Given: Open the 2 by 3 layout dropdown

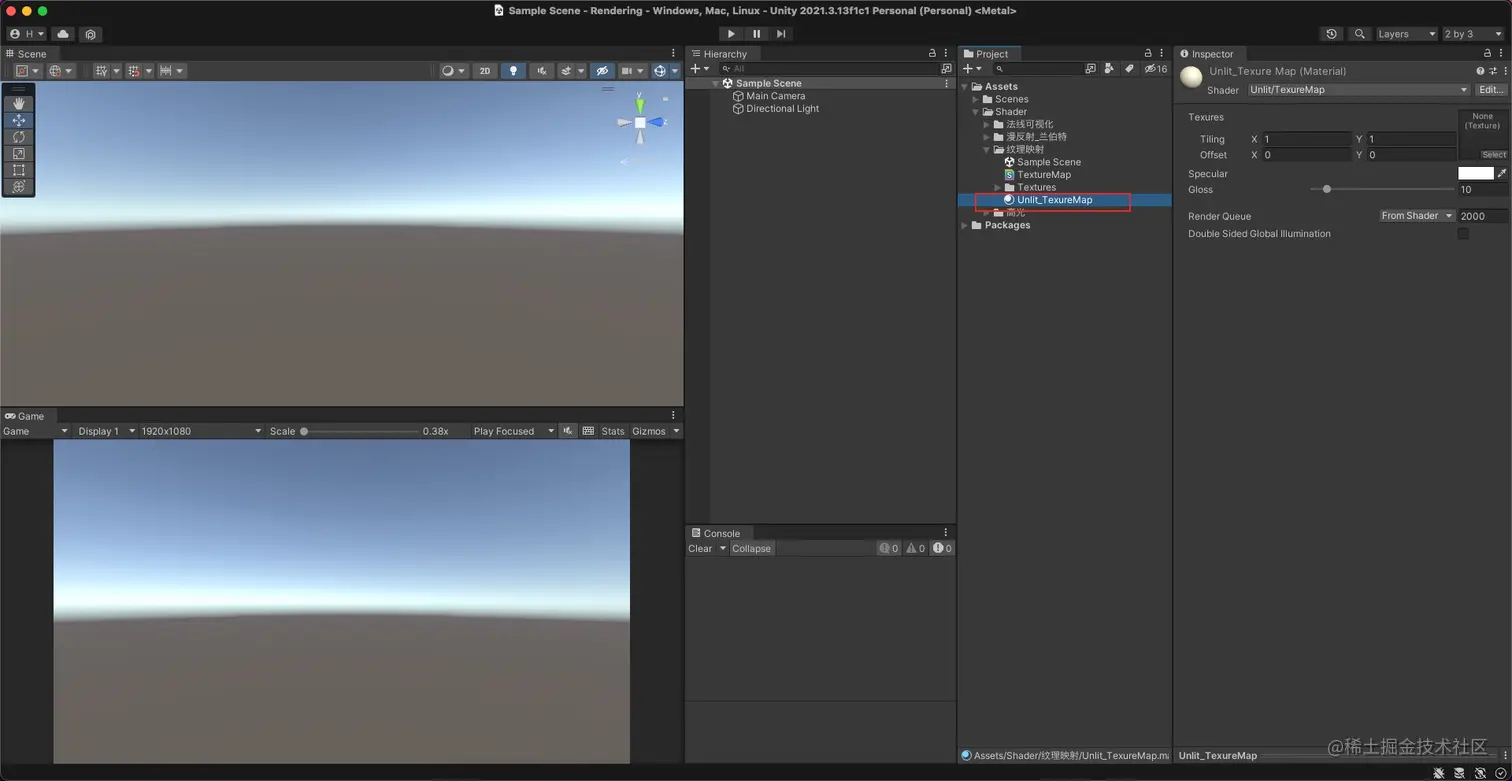Looking at the screenshot, I should click(x=1473, y=34).
